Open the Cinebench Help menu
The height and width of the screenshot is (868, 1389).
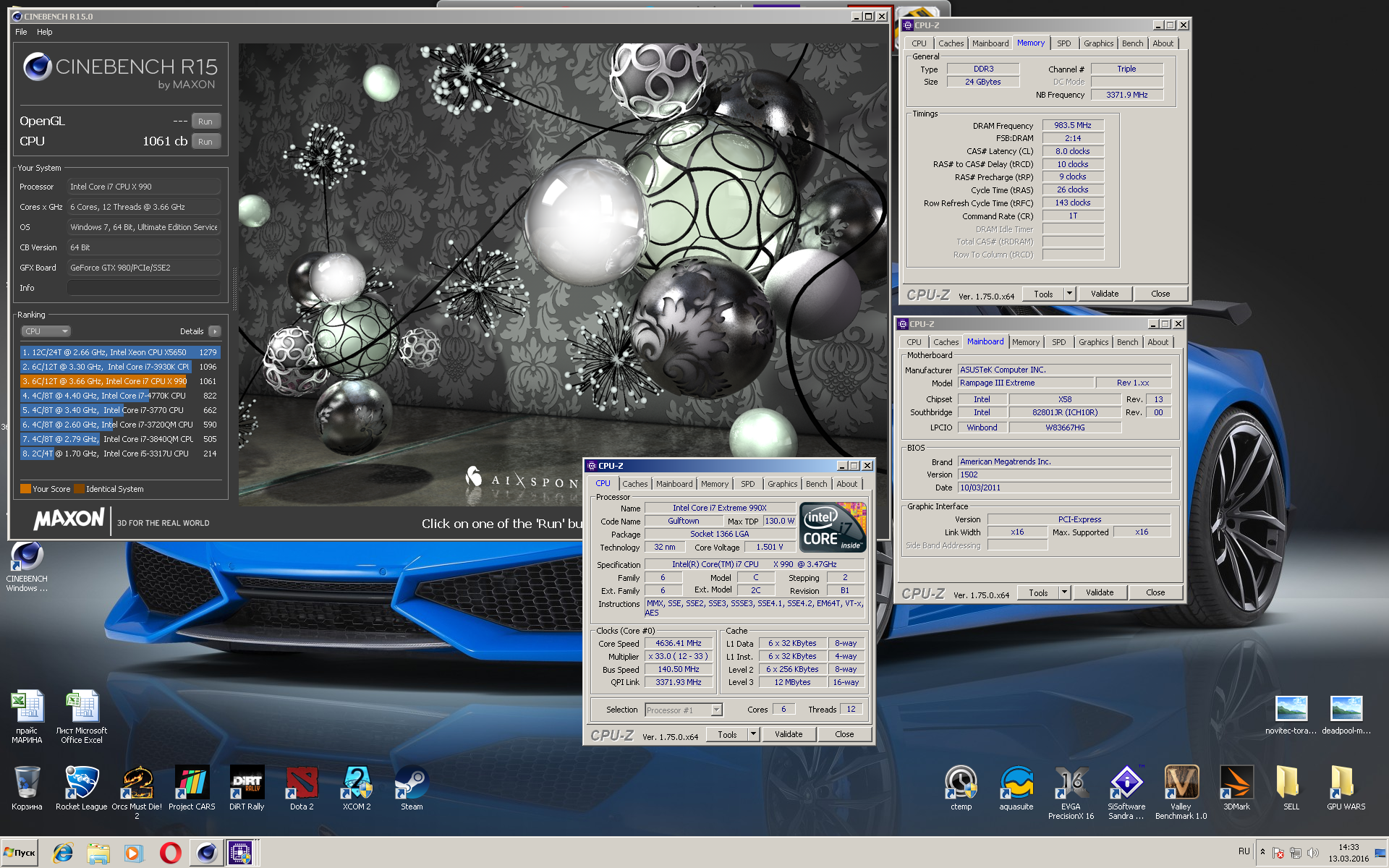click(45, 32)
